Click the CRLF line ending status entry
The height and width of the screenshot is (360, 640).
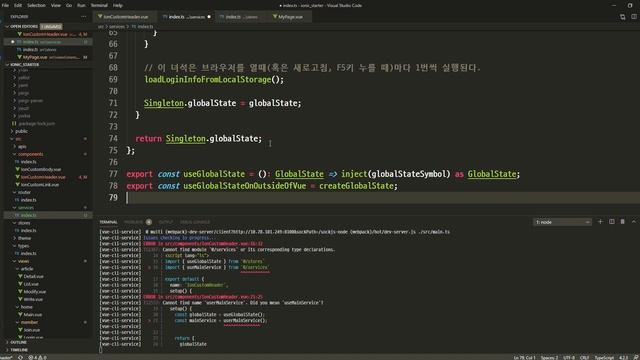click(x=584, y=357)
